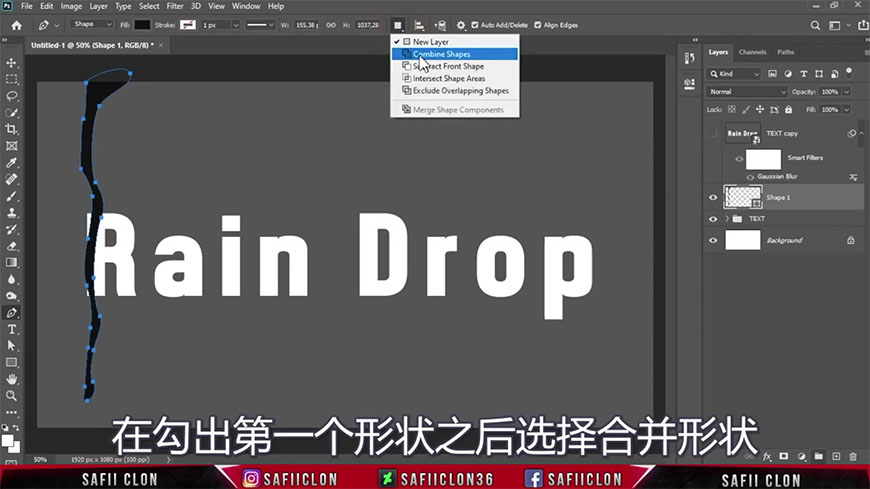Open the Opacity slider dropdown
Viewport: 870px width, 489px height.
point(847,92)
